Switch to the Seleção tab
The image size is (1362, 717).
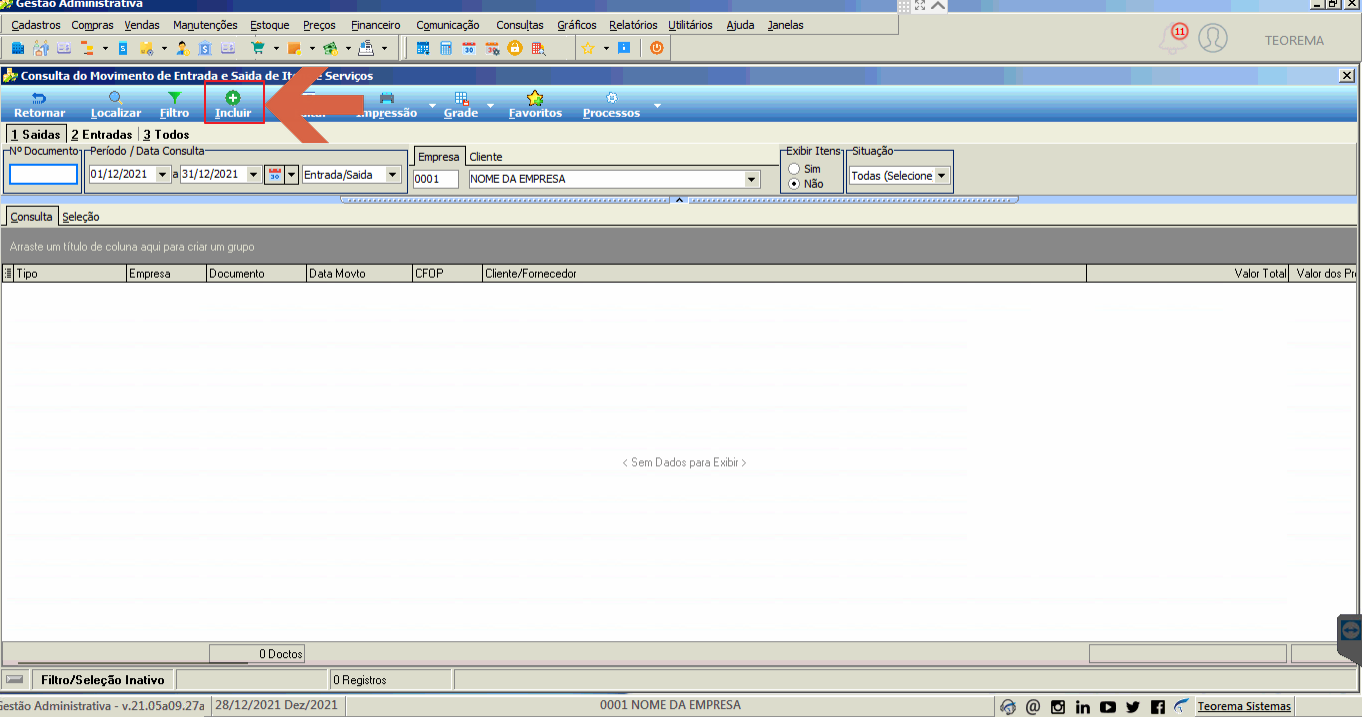[x=80, y=216]
